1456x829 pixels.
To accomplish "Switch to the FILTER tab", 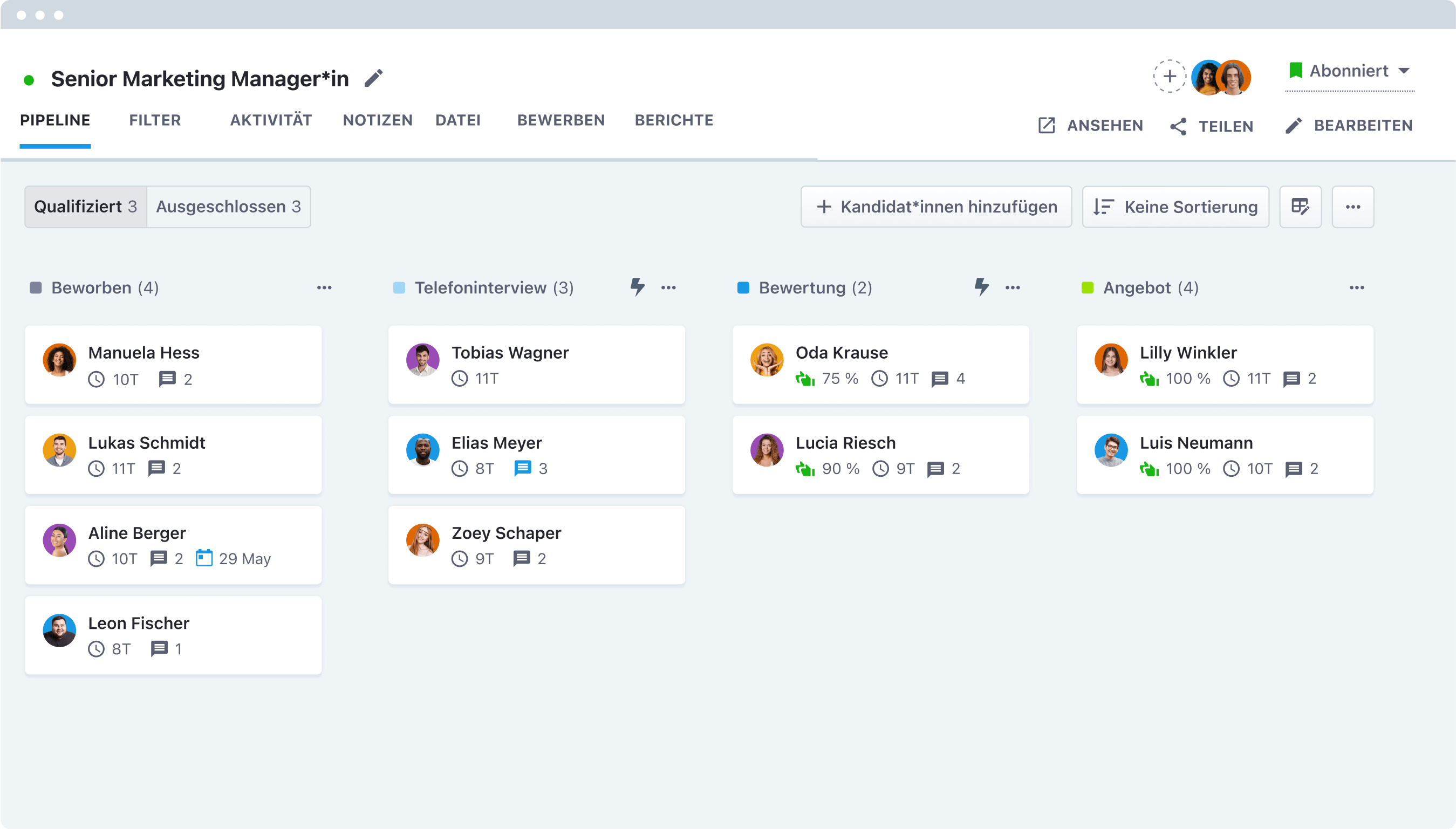I will click(x=155, y=120).
